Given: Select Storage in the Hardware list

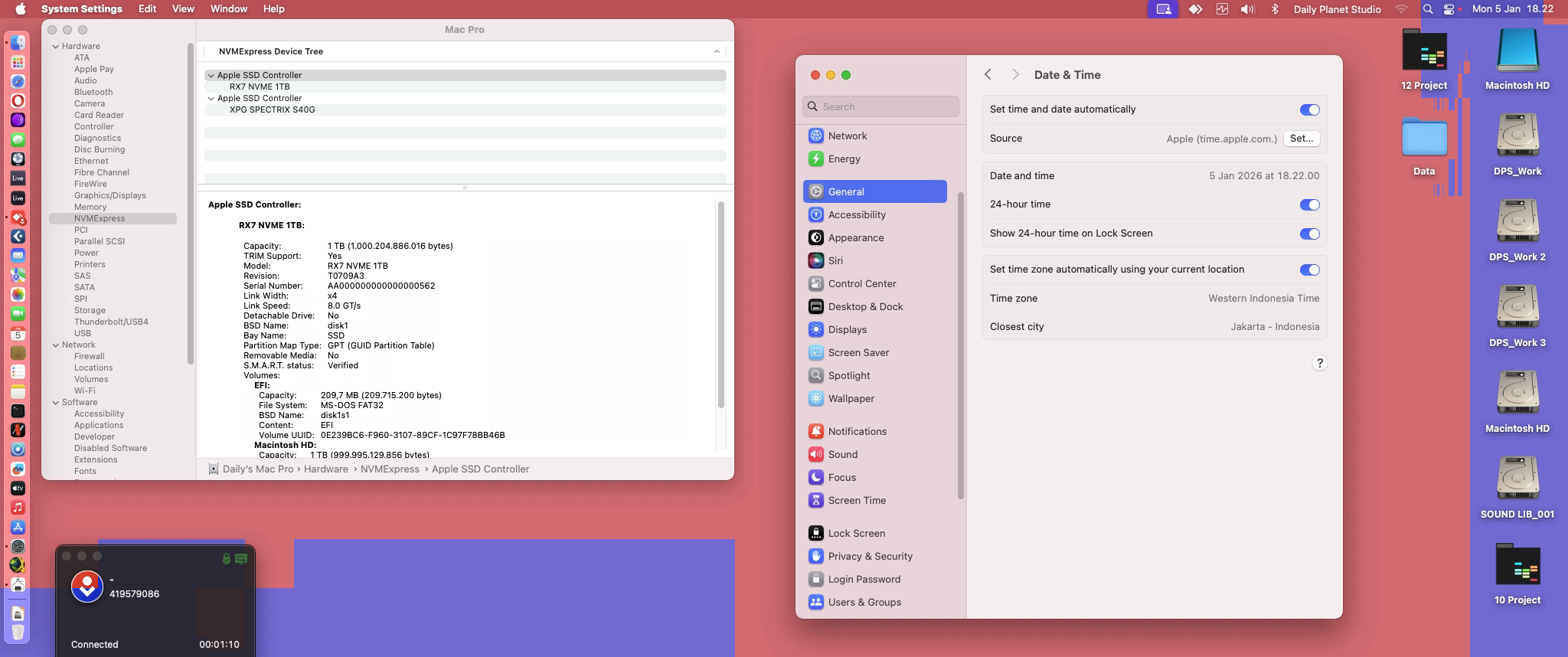Looking at the screenshot, I should pyautogui.click(x=90, y=310).
